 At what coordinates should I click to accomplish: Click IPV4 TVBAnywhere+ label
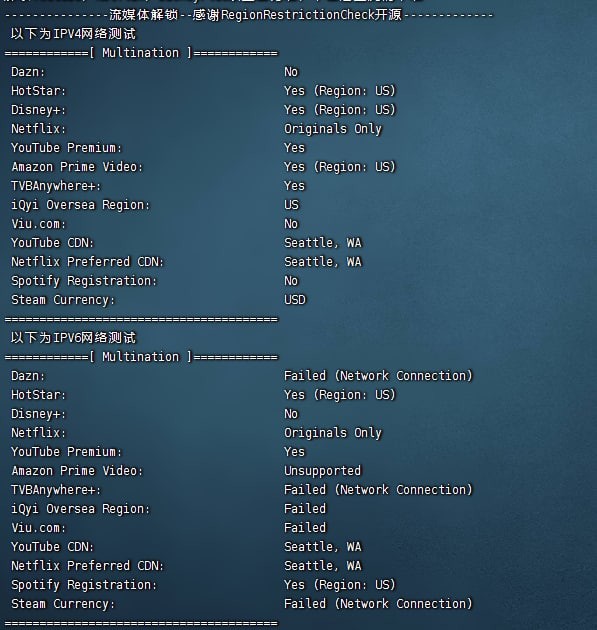tap(56, 186)
